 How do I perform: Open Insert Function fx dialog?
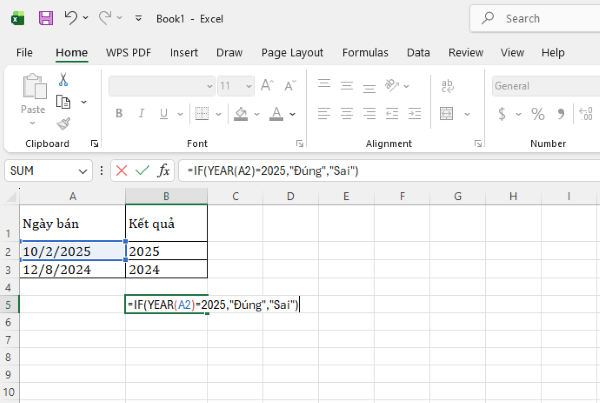[x=163, y=170]
